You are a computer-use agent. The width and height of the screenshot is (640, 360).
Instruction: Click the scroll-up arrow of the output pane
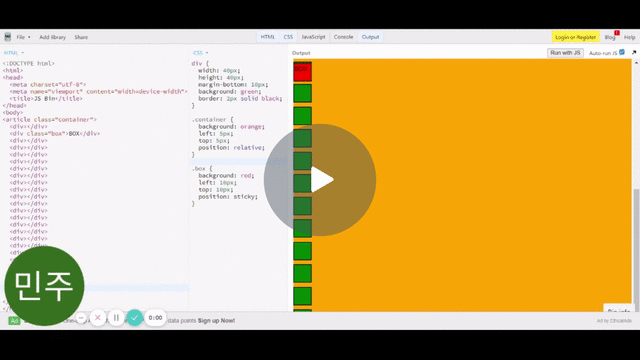pos(636,63)
